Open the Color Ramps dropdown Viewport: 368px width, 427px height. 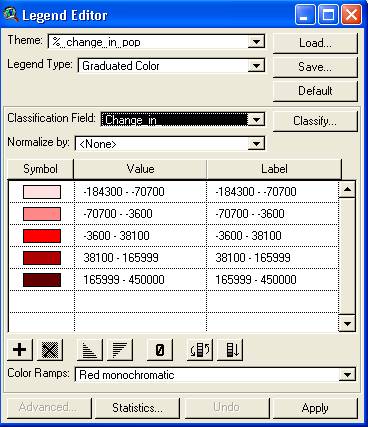point(347,375)
